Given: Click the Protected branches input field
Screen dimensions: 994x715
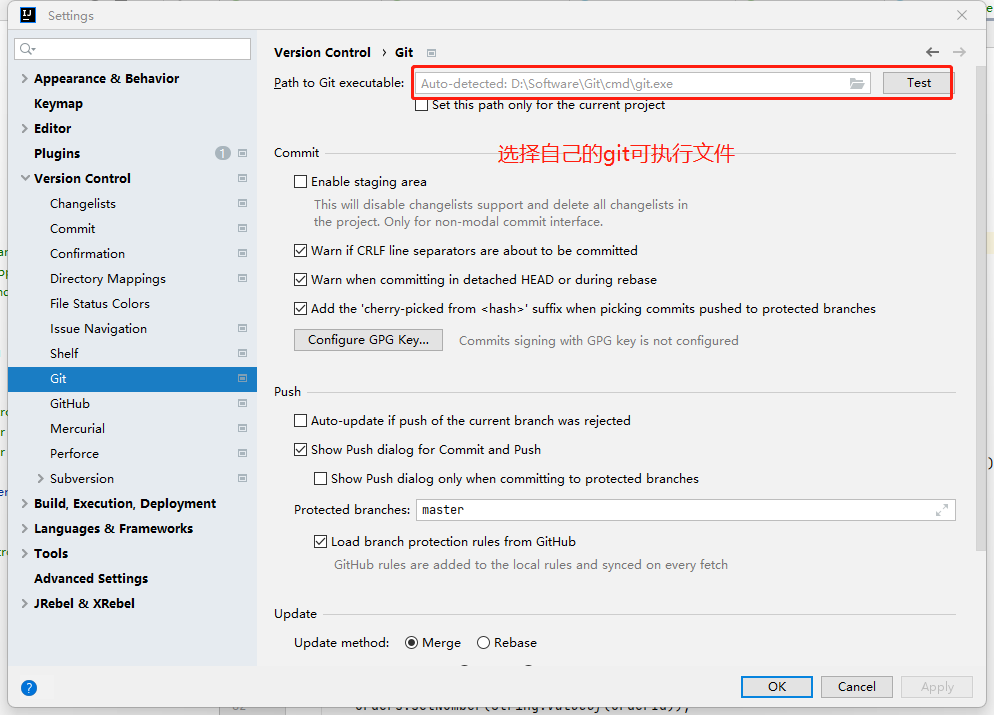Looking at the screenshot, I should pos(685,510).
